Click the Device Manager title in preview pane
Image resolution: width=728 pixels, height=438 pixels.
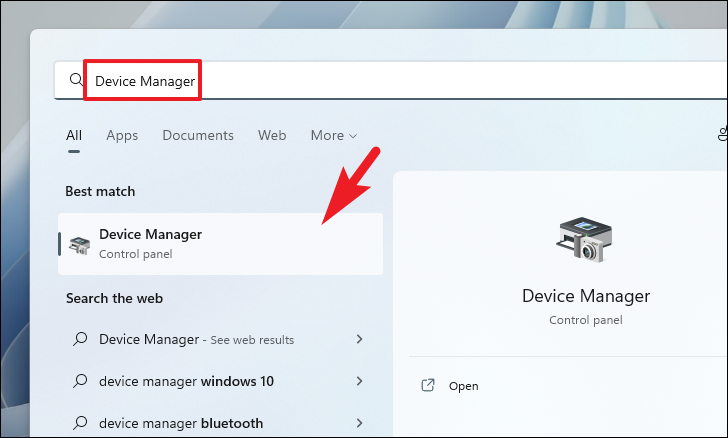pyautogui.click(x=586, y=296)
